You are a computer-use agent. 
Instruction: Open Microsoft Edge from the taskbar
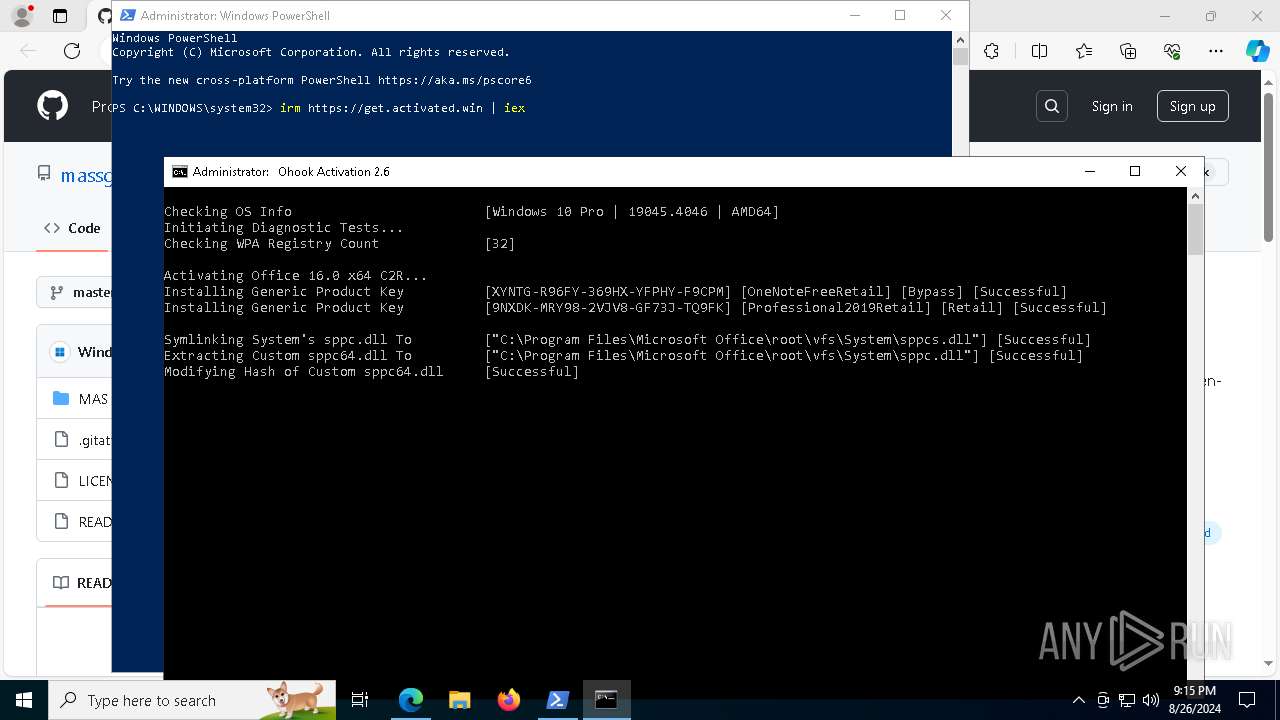click(x=411, y=700)
